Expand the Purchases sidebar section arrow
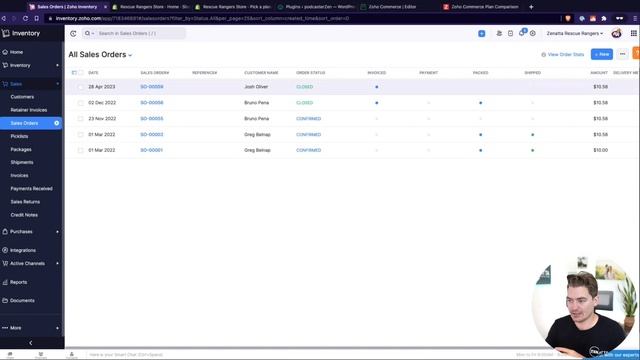Image resolution: width=640 pixels, height=360 pixels. [x=58, y=232]
